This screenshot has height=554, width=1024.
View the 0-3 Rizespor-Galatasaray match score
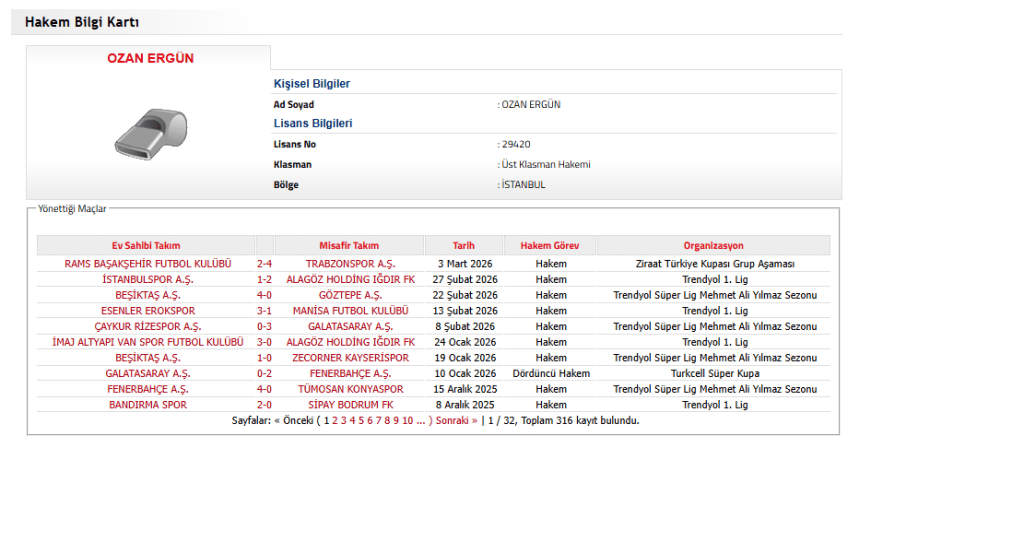264,327
